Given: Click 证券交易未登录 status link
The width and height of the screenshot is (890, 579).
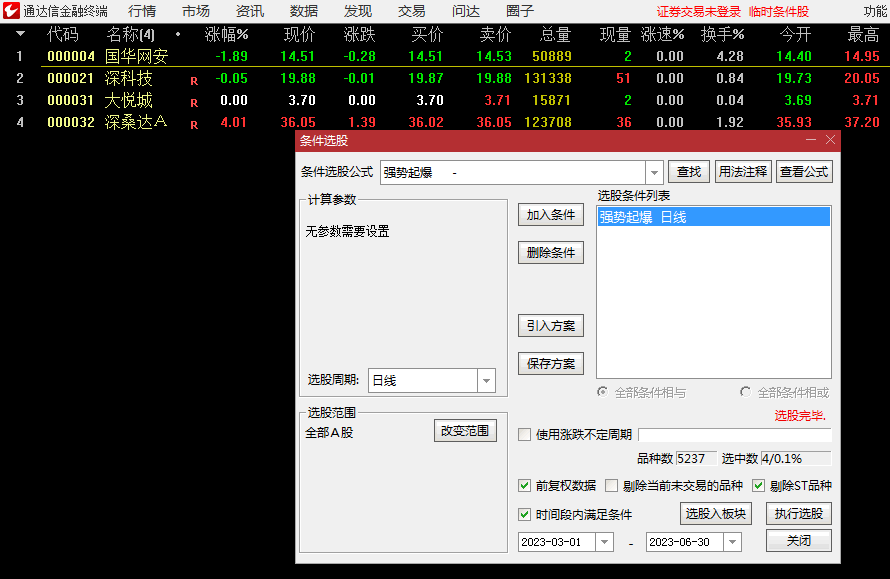Looking at the screenshot, I should (x=699, y=11).
